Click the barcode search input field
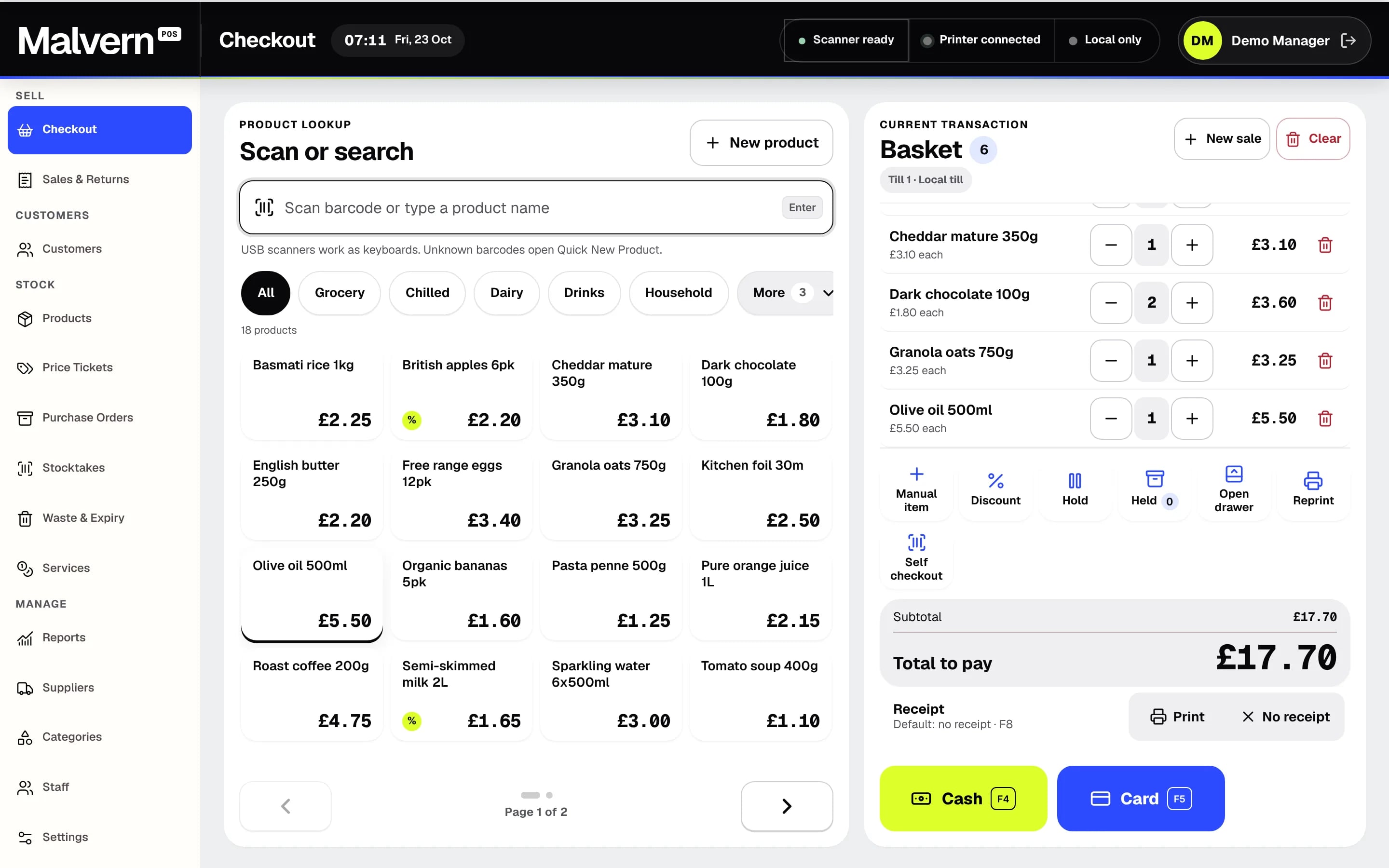The image size is (1389, 868). pos(536,208)
